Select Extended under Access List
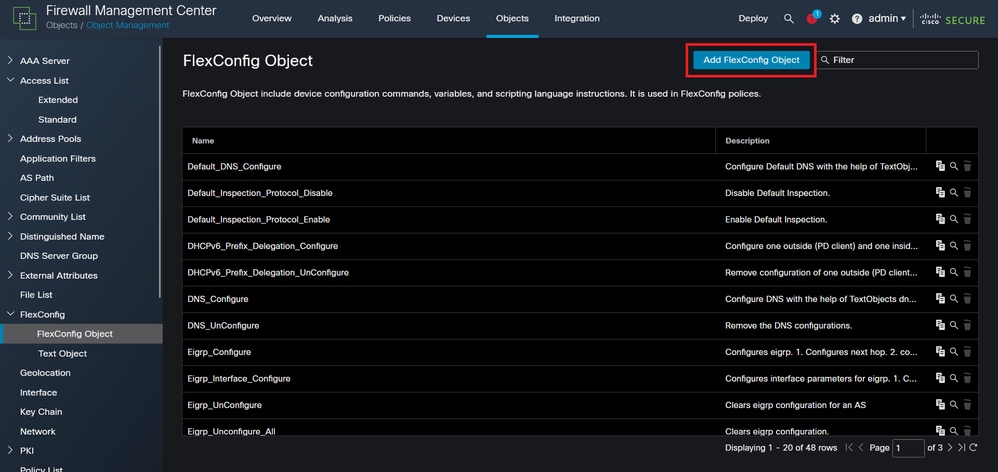998x472 pixels. [58, 100]
